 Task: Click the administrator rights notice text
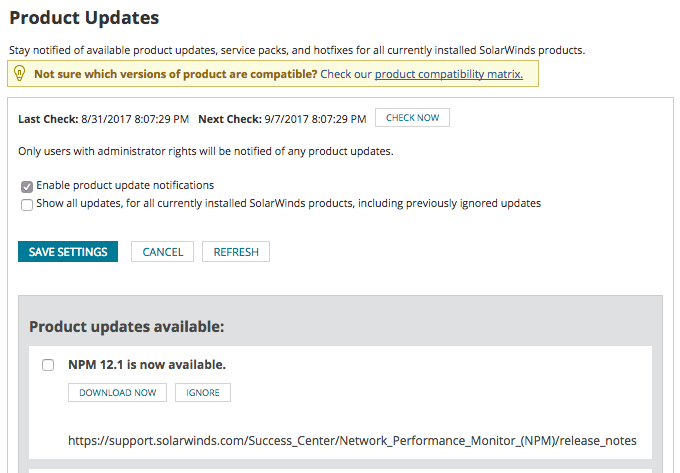[206, 151]
